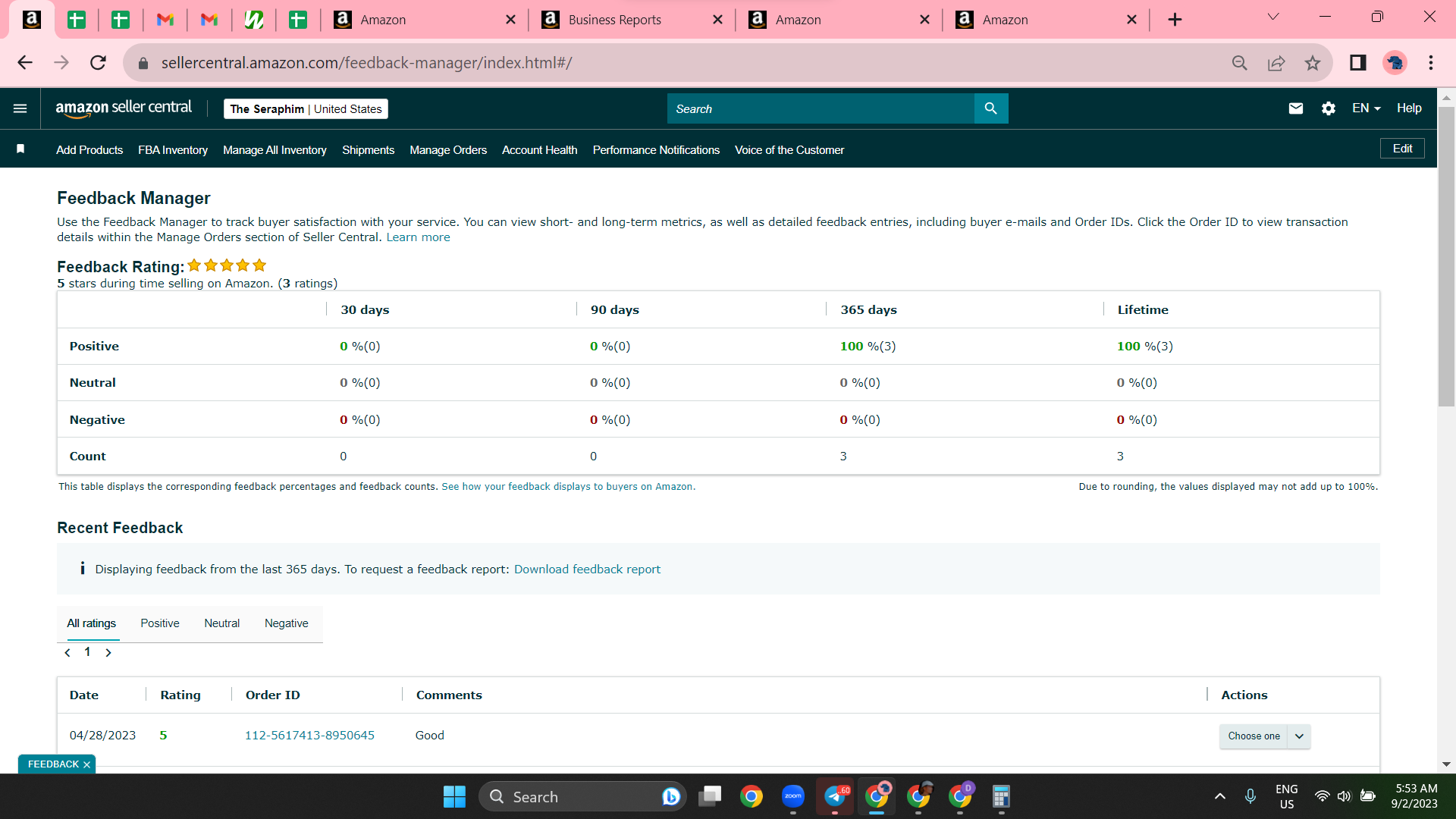The height and width of the screenshot is (819, 1456).
Task: Click the Edit button in nav bar
Action: coord(1402,149)
